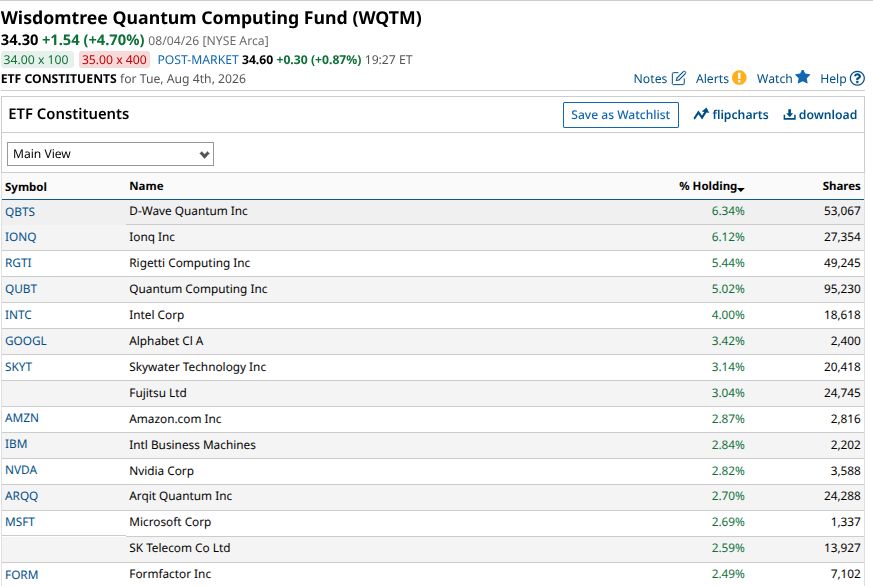Click the download link text
Viewport: 873px width, 586px height.
tap(827, 115)
